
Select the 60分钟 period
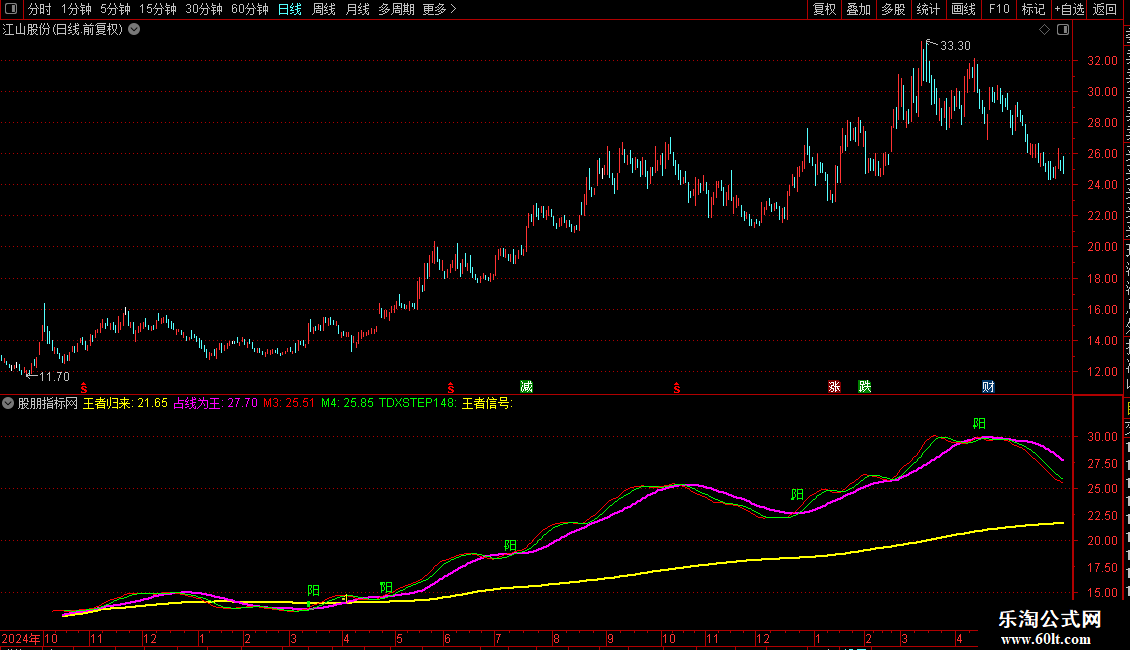coord(249,9)
